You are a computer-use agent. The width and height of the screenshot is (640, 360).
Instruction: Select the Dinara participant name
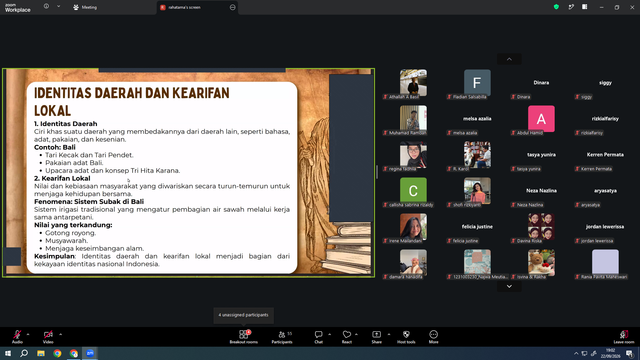pos(541,83)
